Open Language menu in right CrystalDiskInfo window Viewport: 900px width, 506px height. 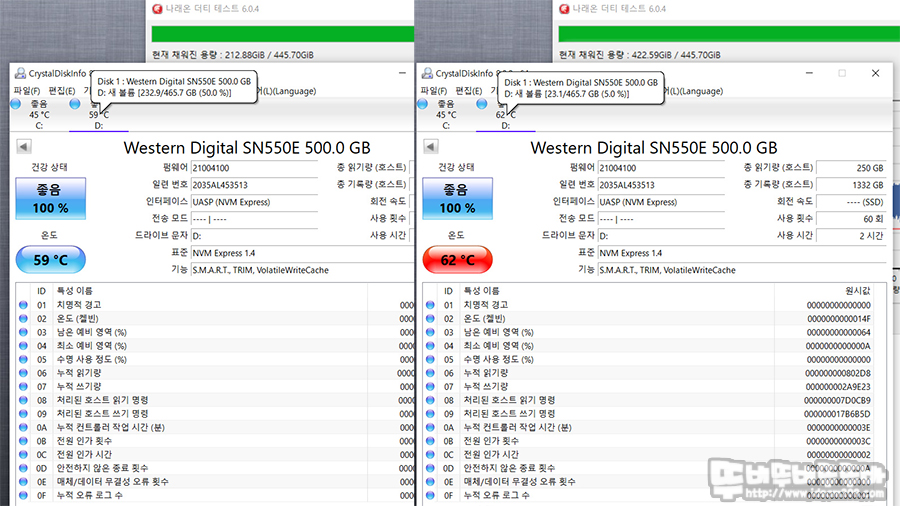tap(693, 91)
